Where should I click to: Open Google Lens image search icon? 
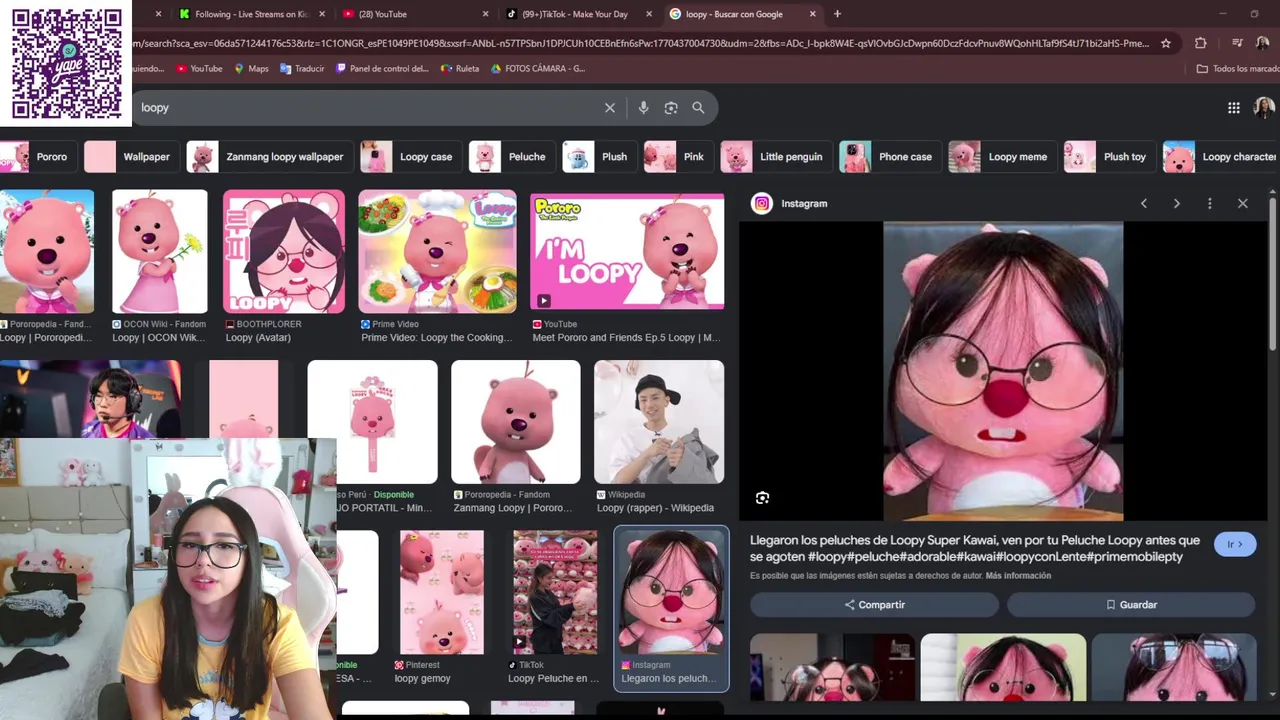click(x=671, y=108)
